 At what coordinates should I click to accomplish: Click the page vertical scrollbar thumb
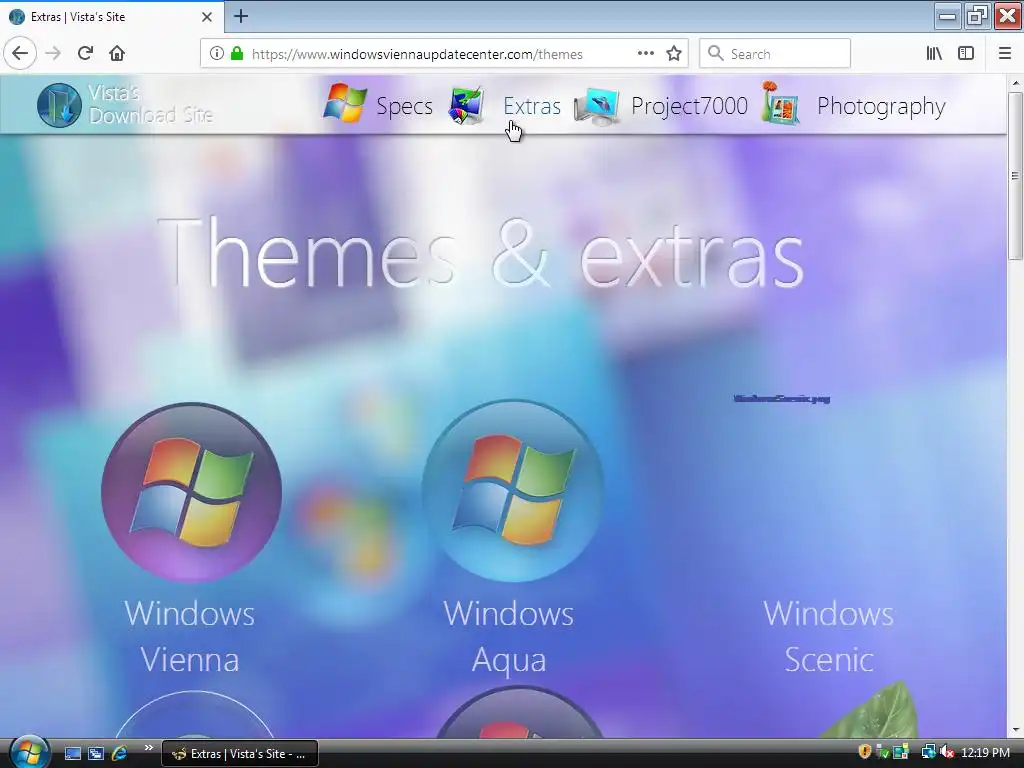[1015, 176]
